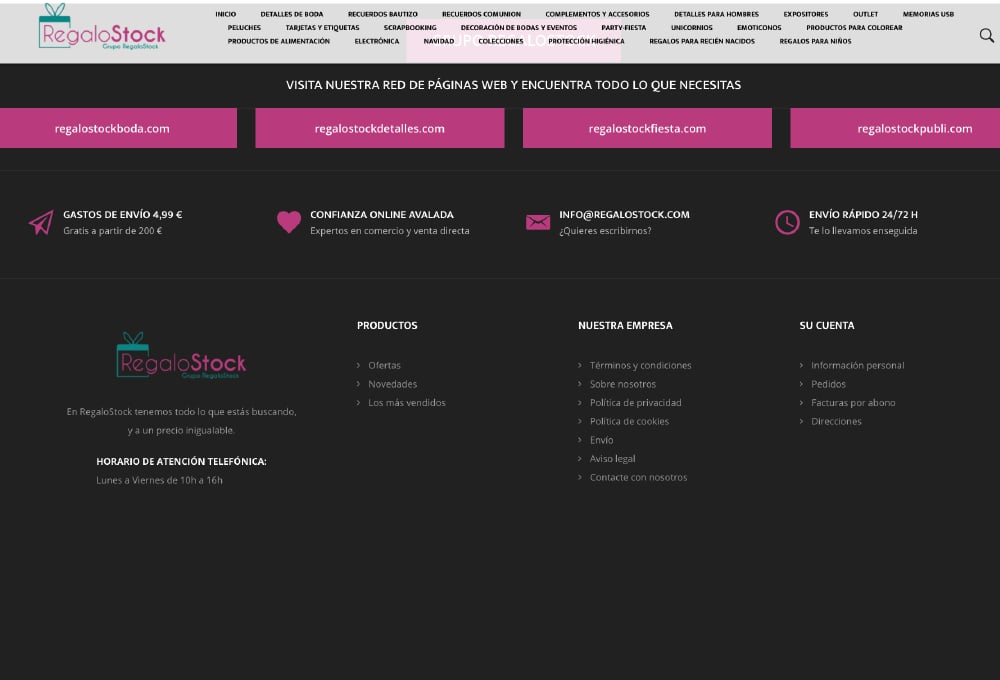1000x680 pixels.
Task: Click Política de cookies link
Action: (629, 421)
